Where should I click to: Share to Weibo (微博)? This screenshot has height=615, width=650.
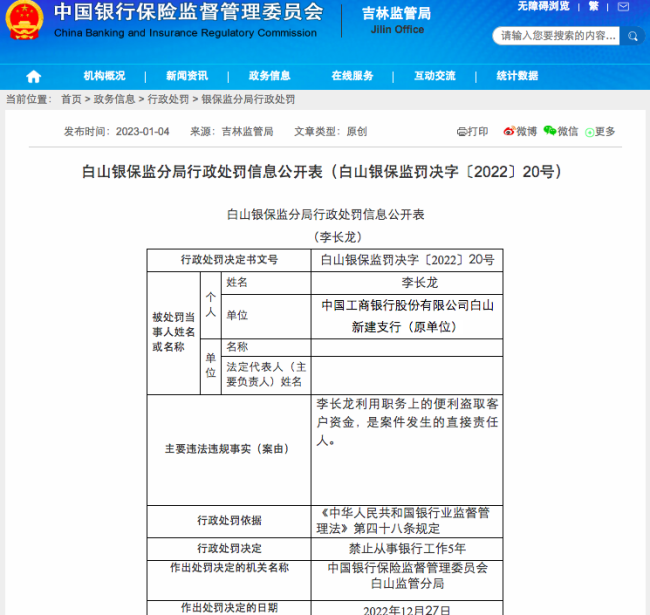point(520,131)
